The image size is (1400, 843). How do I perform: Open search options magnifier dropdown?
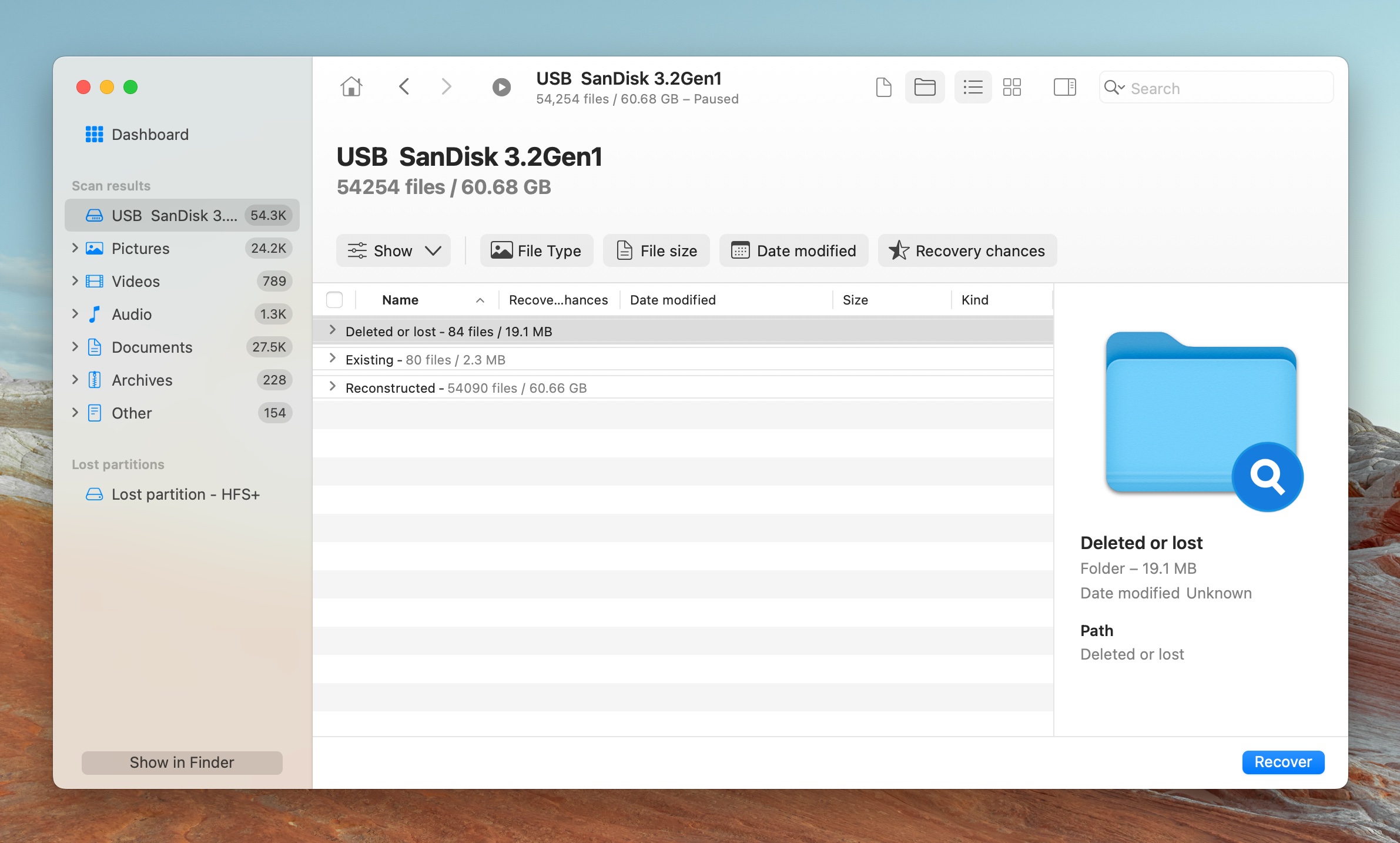point(1114,88)
